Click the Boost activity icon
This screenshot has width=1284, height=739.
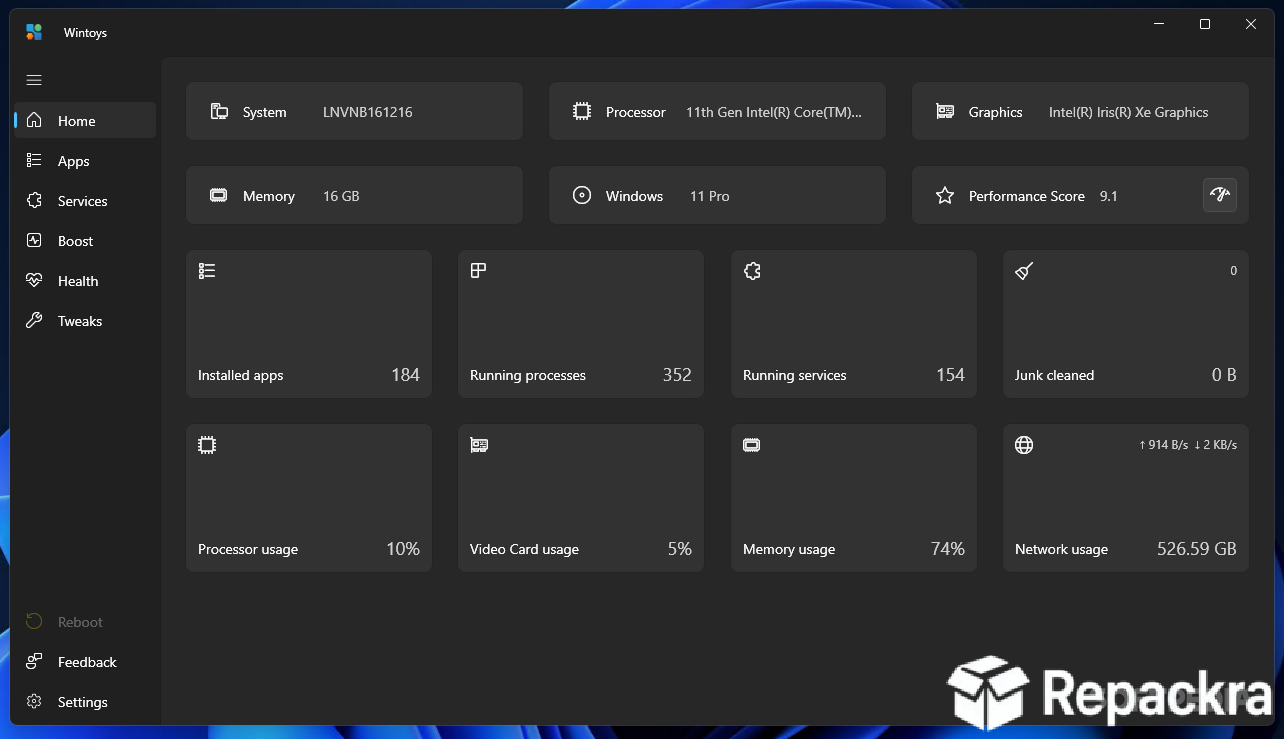coord(34,240)
